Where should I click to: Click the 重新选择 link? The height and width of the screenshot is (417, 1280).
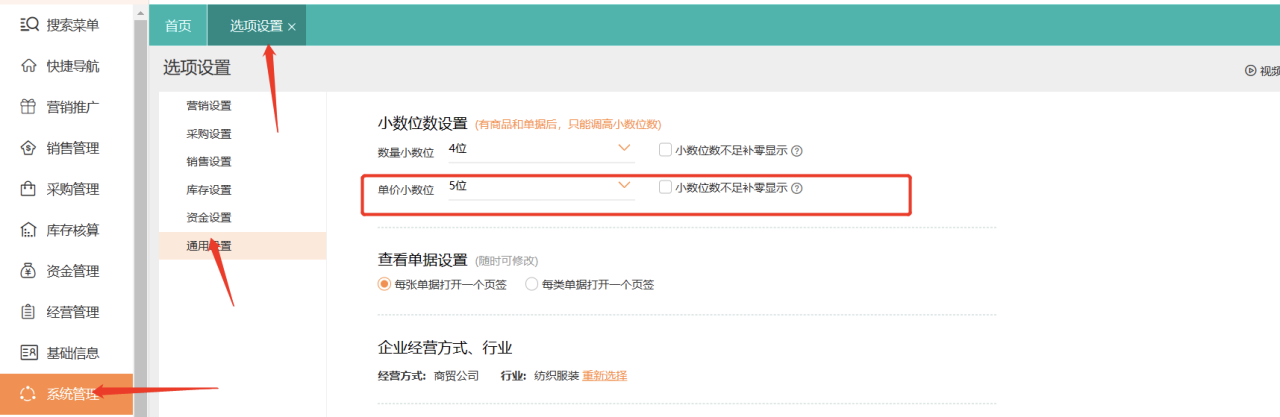click(x=605, y=376)
